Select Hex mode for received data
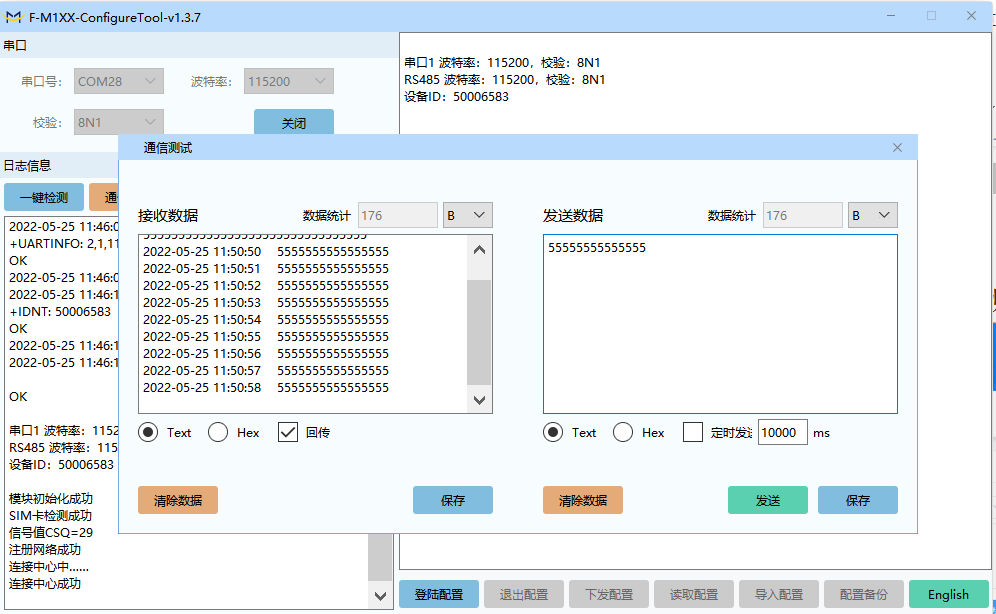Image resolution: width=996 pixels, height=614 pixels. tap(218, 432)
